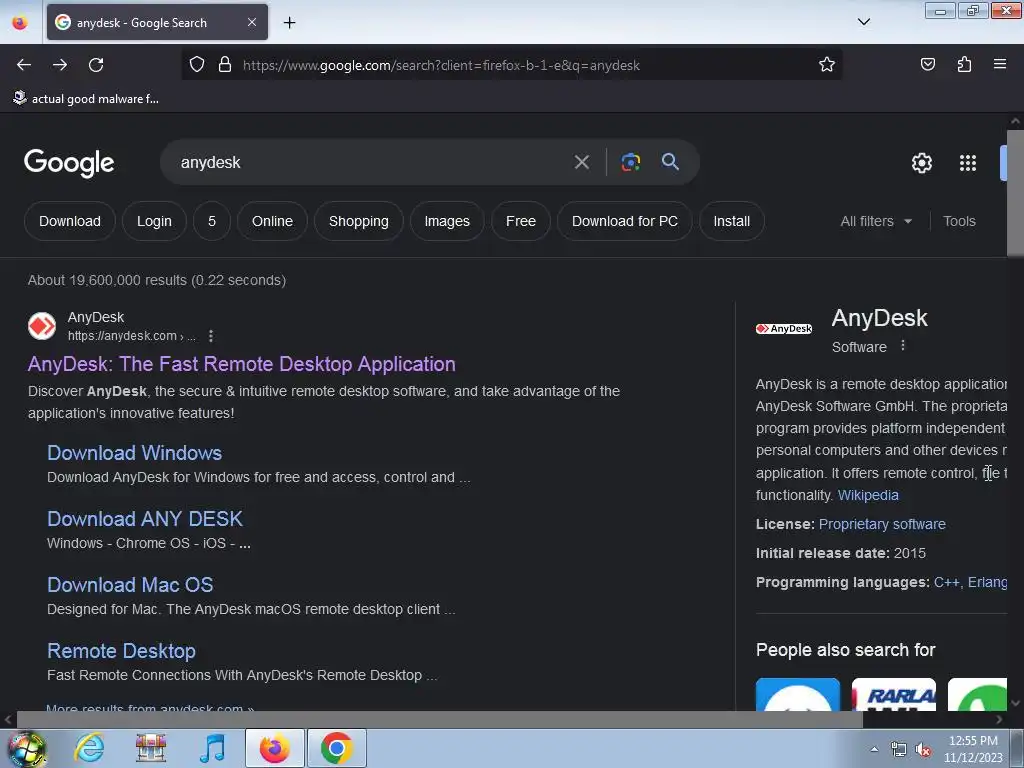Click the AnyDesk logo in the knowledge panel
The width and height of the screenshot is (1024, 768).
[x=784, y=328]
